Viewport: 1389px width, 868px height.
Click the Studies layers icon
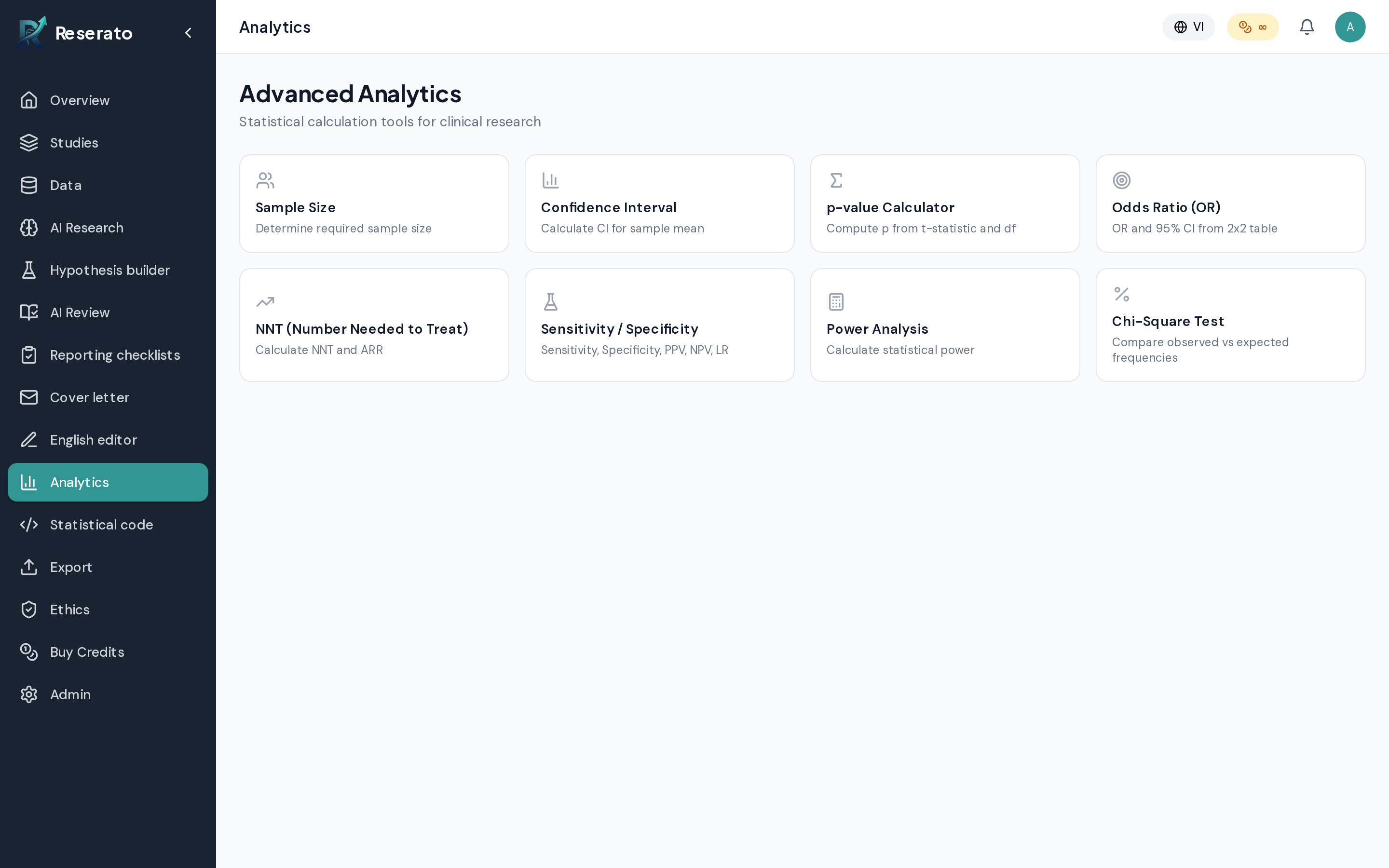tap(29, 143)
